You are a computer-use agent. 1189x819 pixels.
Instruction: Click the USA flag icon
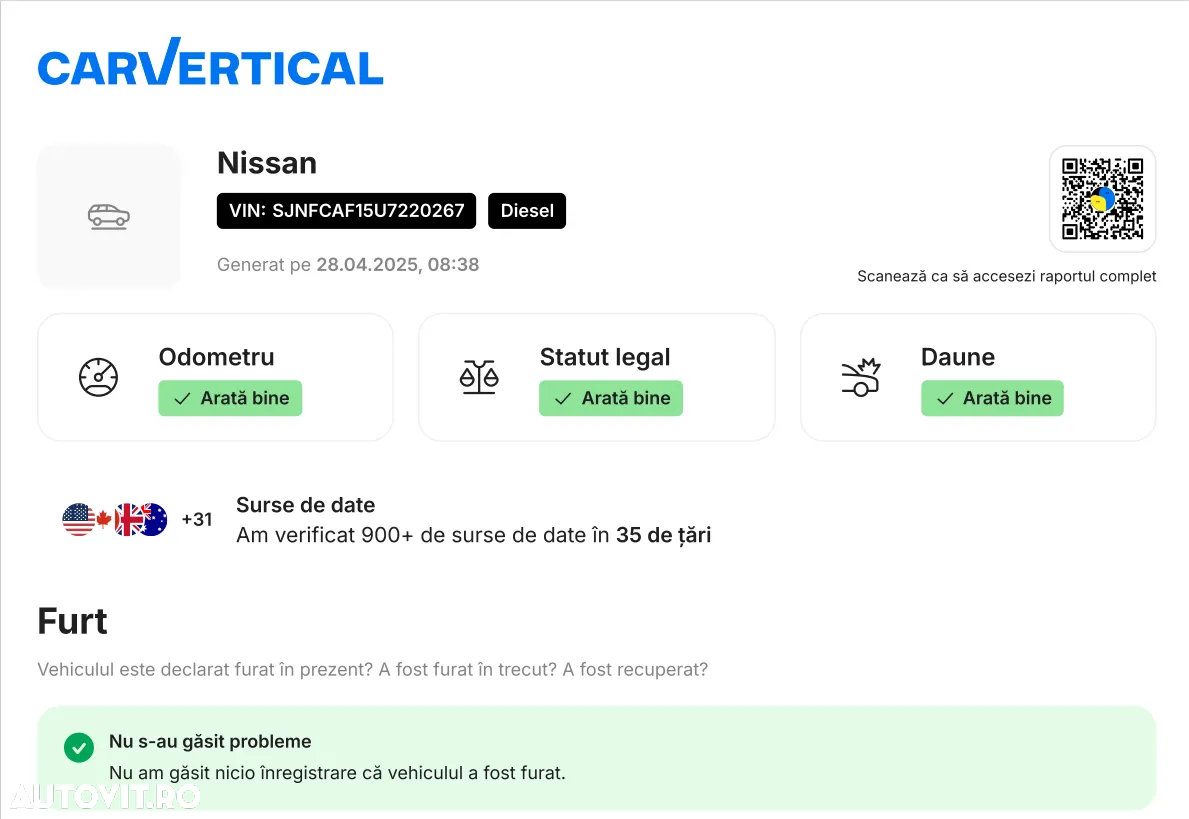click(x=78, y=520)
